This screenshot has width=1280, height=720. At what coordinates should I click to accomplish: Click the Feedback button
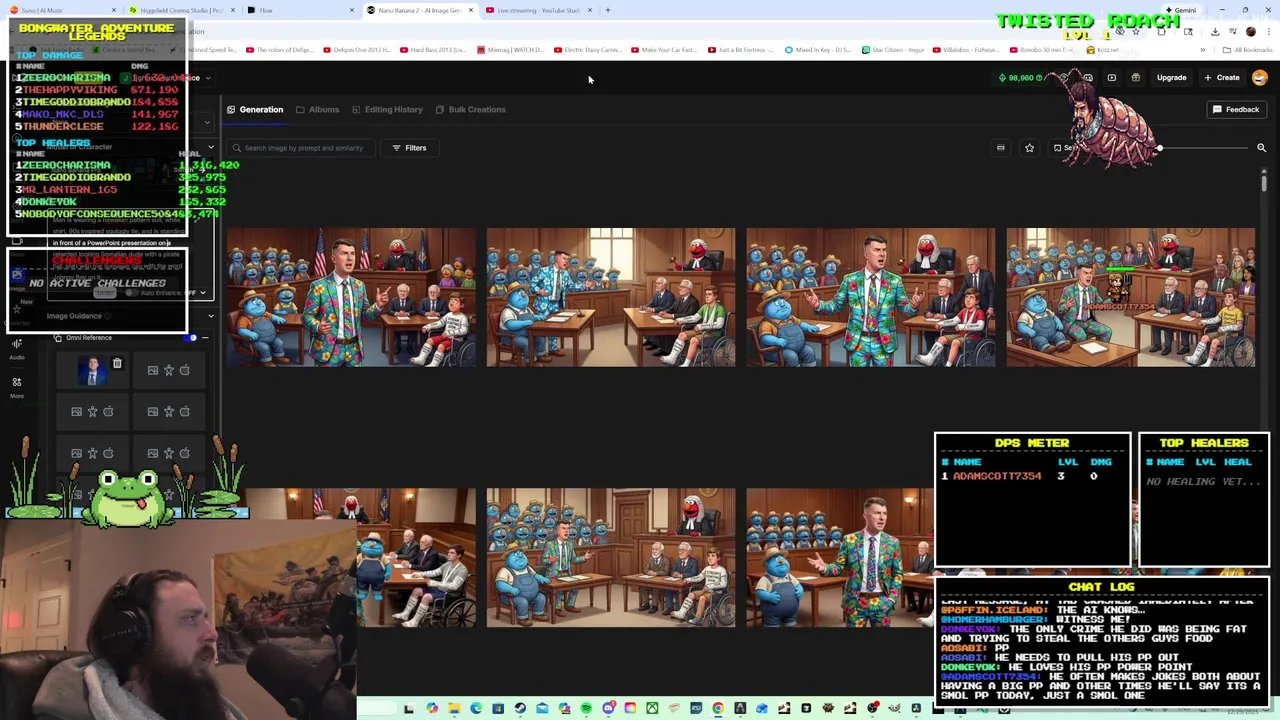(x=1236, y=109)
